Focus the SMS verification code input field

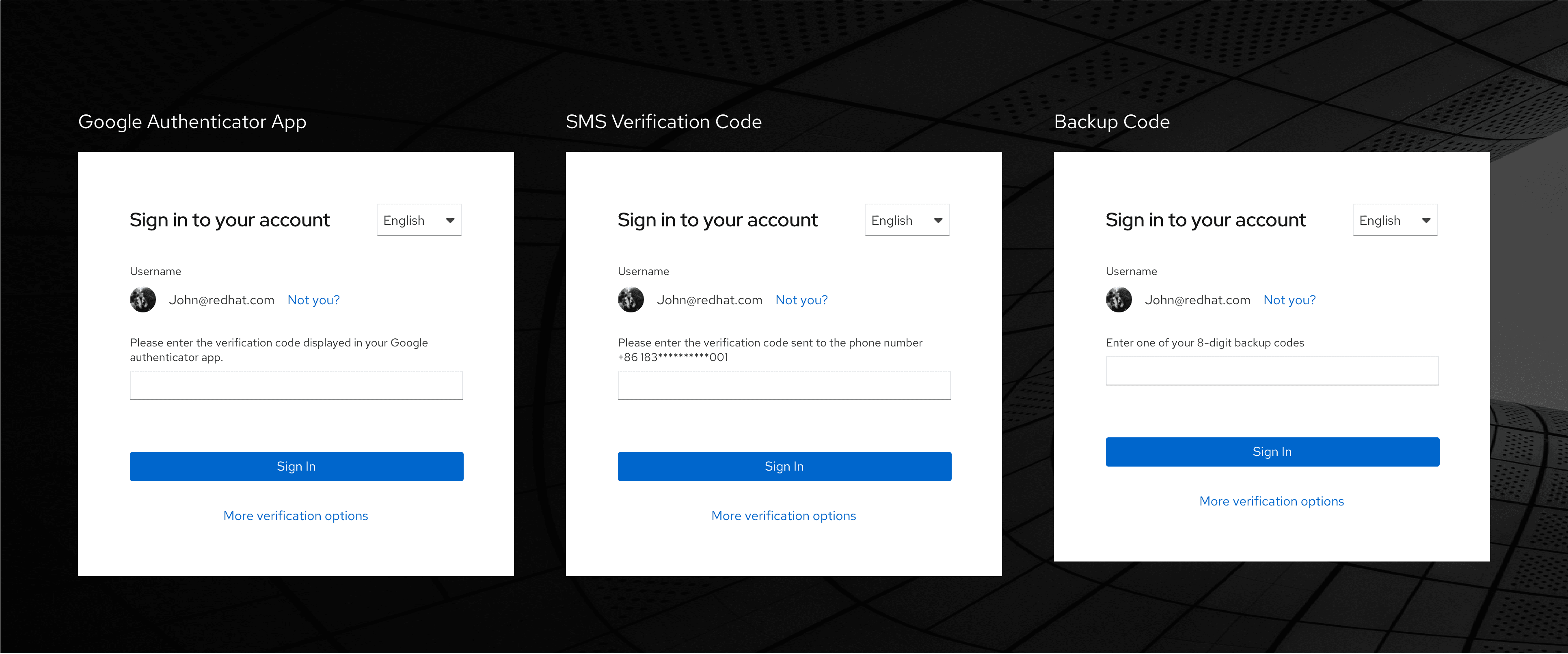coord(784,385)
